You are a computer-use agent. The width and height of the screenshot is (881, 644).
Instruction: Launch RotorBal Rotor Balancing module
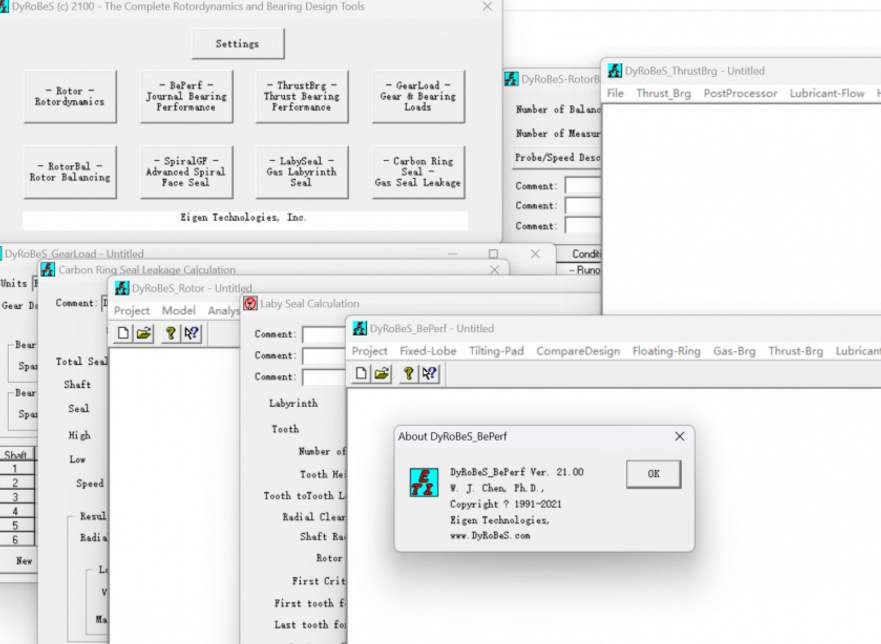(x=70, y=172)
